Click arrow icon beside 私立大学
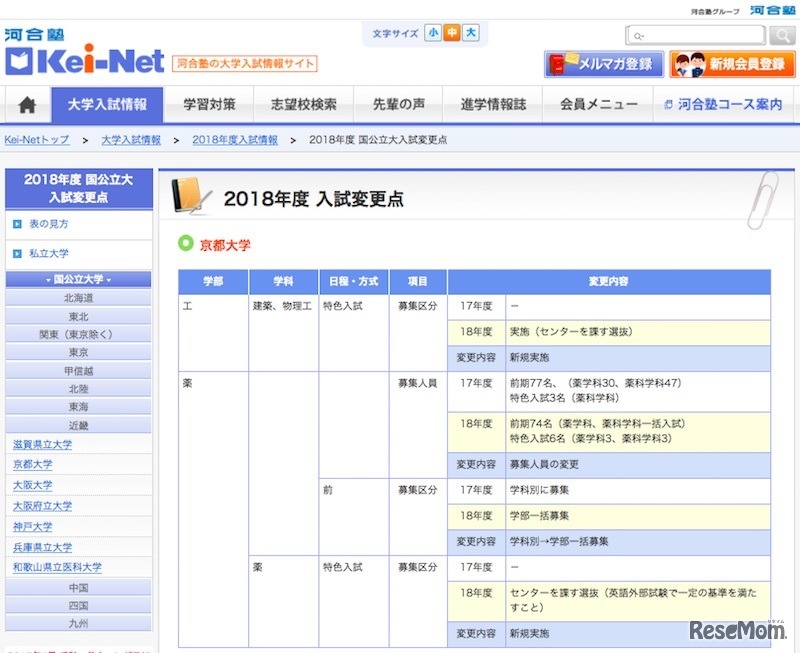 click(x=17, y=254)
